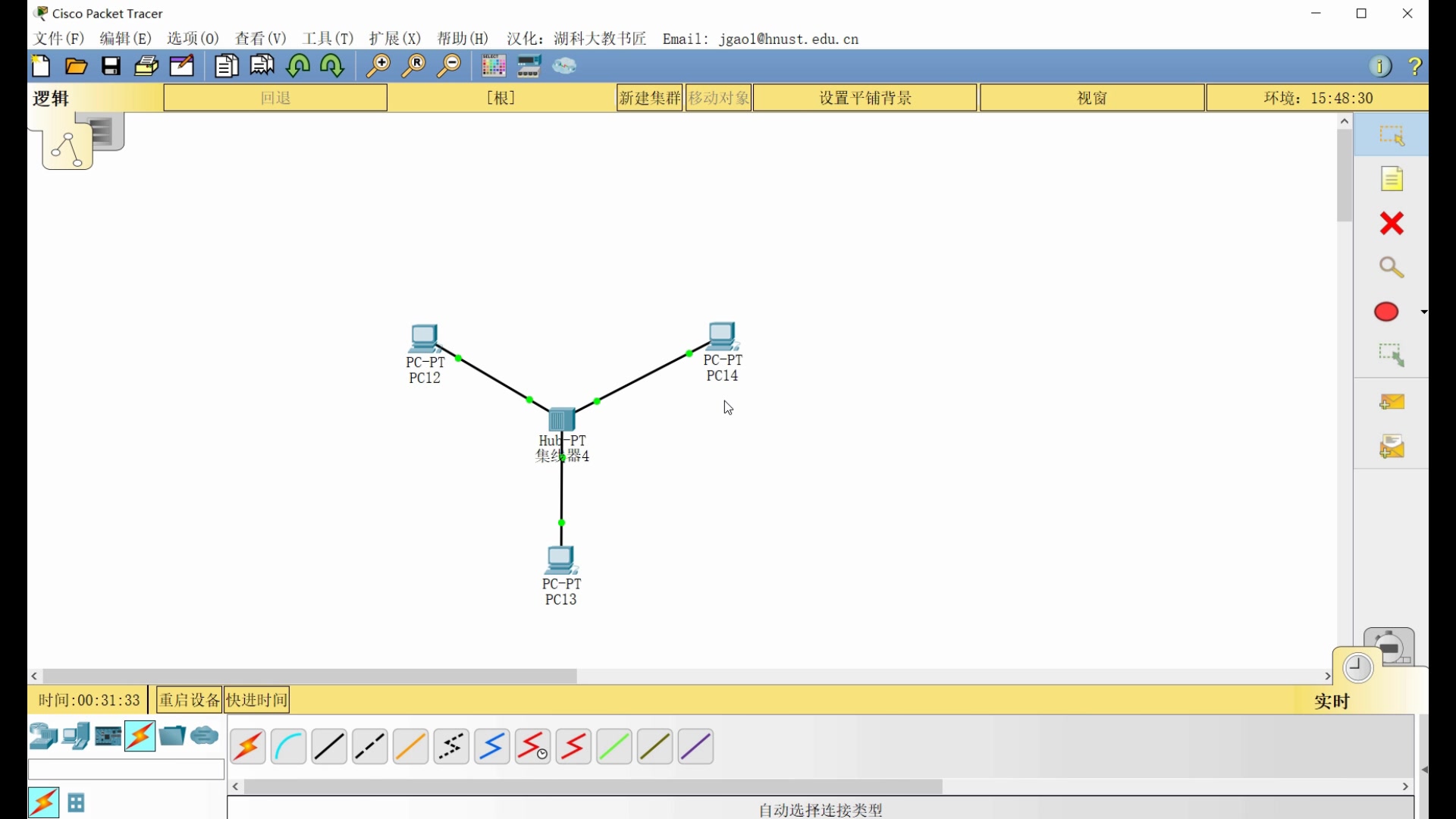Click the workspace horizontal scrollbar

tap(309, 676)
